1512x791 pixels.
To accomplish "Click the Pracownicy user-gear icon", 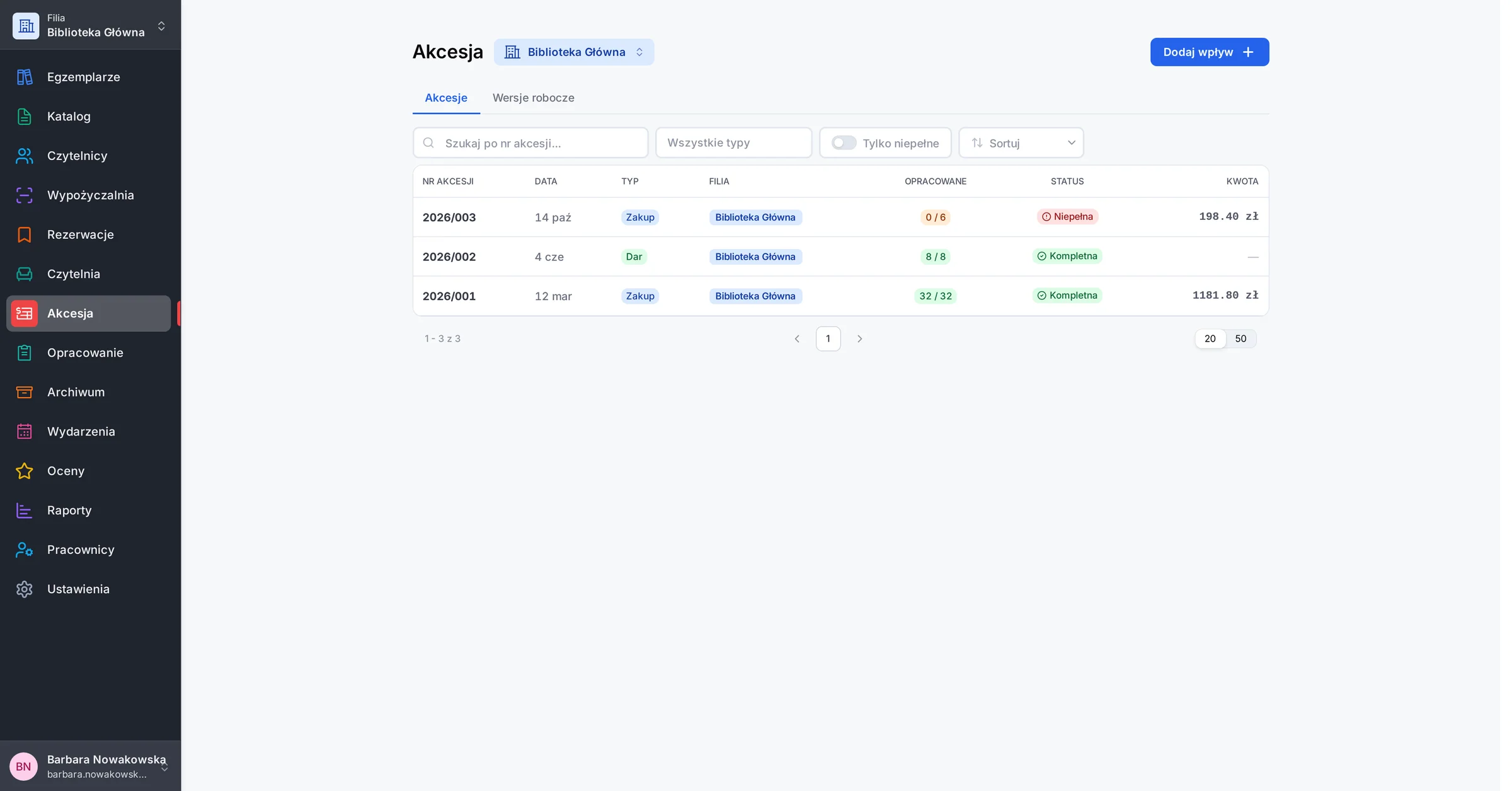I will (x=25, y=550).
